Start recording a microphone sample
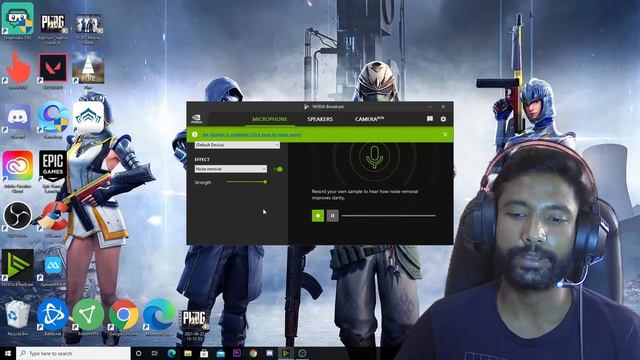 pos(318,216)
